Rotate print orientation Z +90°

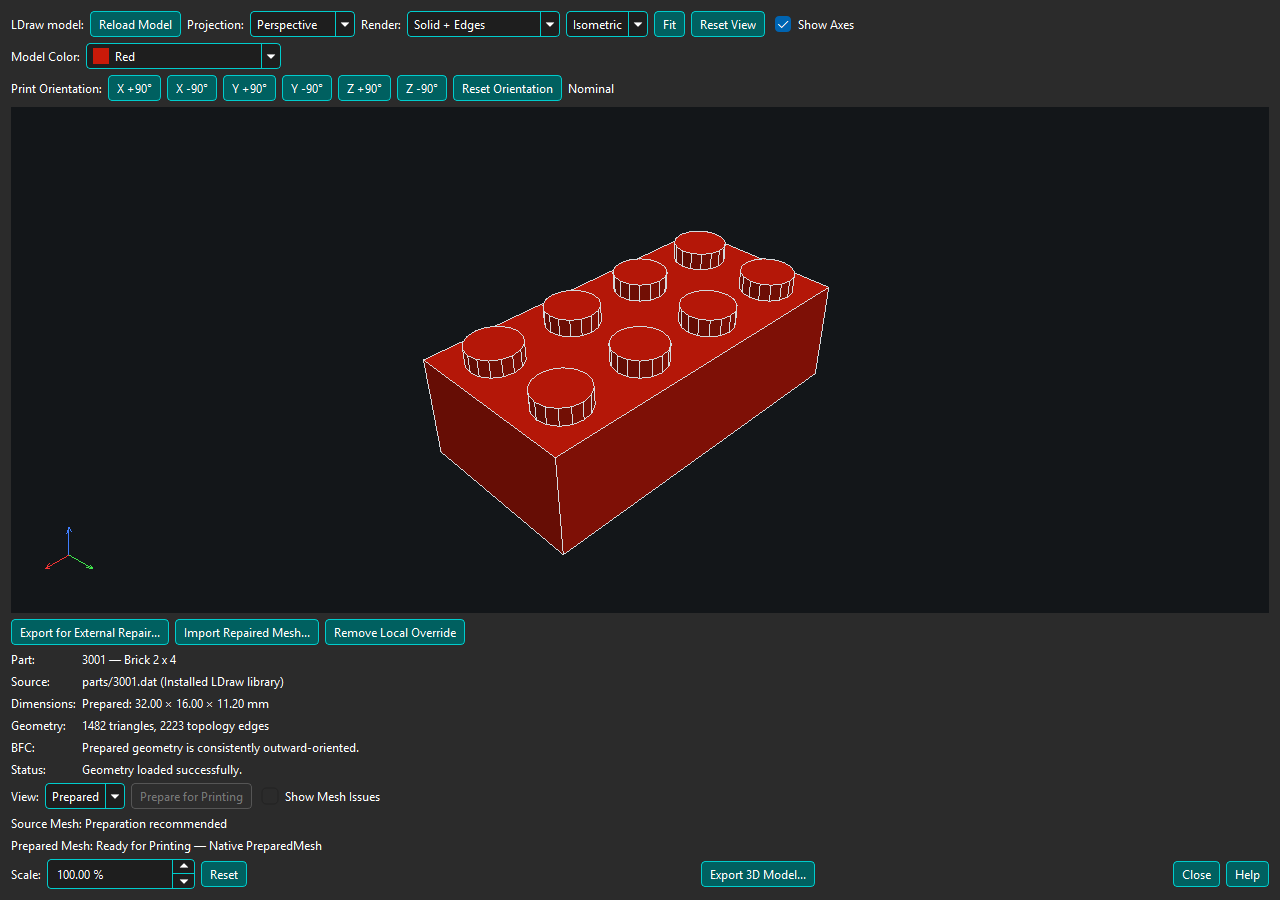364,88
